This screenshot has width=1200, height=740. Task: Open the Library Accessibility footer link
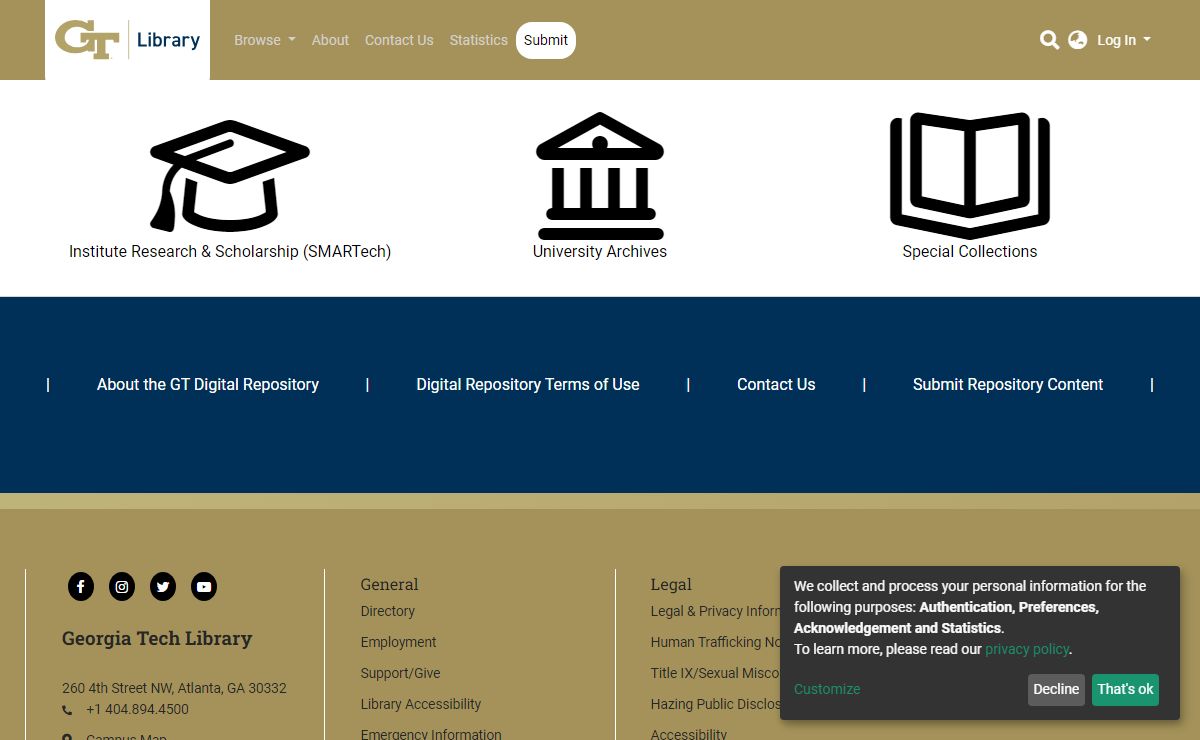pos(421,704)
